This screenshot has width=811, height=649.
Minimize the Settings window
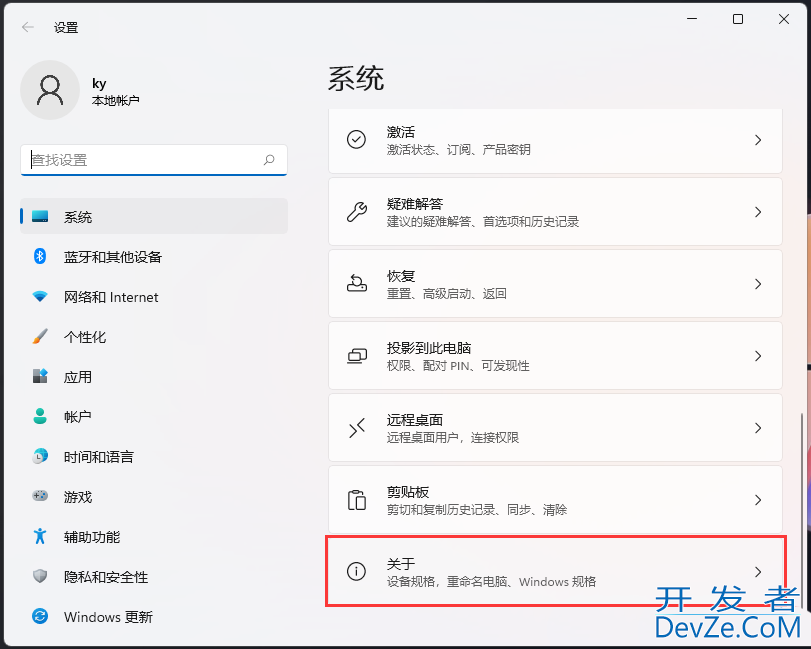(692, 19)
